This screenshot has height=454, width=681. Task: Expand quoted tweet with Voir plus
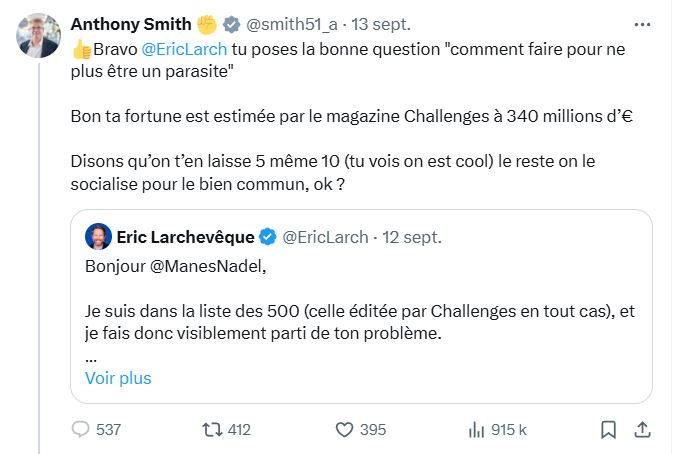[118, 378]
